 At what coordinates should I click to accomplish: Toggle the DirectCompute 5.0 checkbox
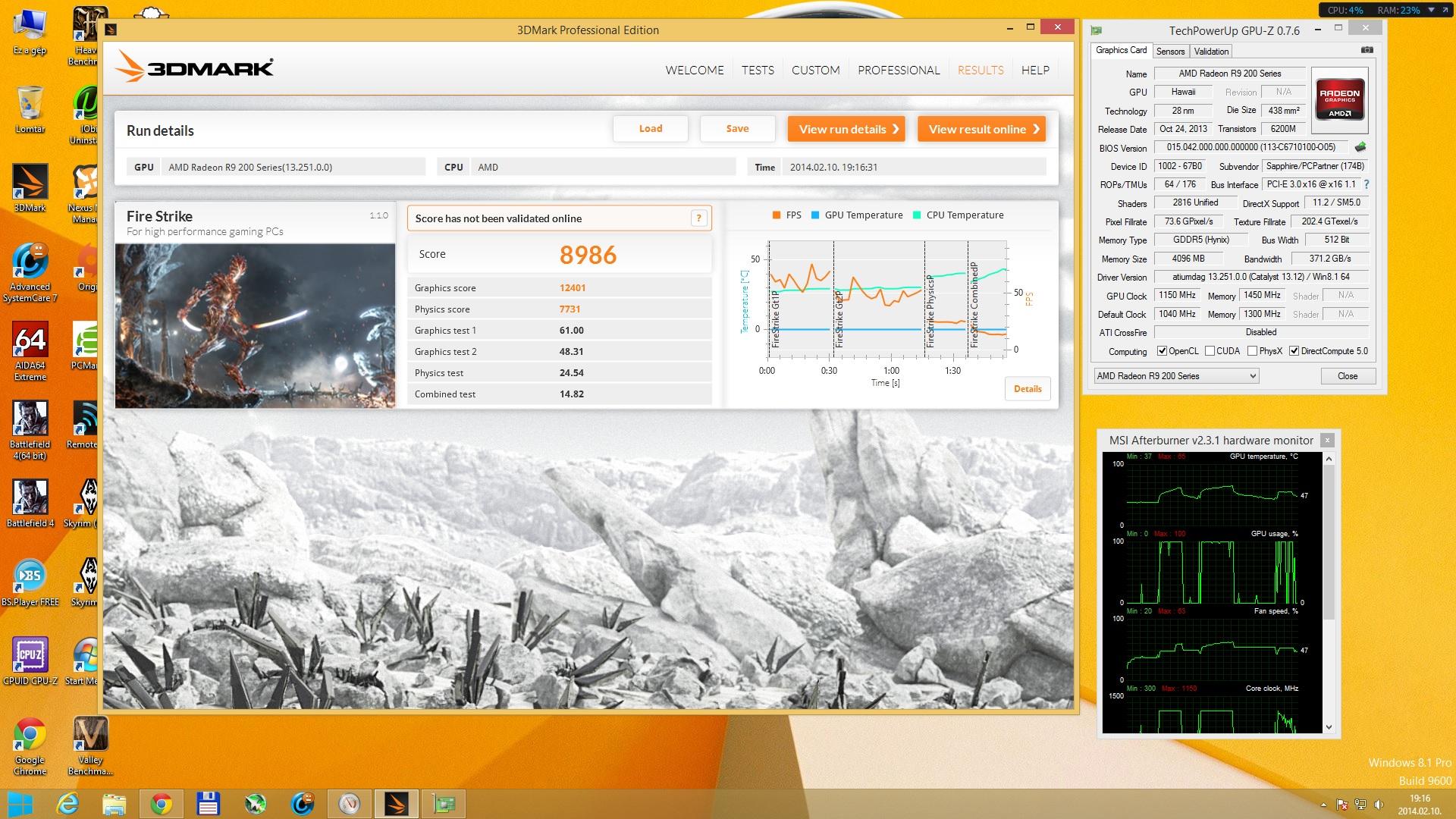[x=1294, y=351]
